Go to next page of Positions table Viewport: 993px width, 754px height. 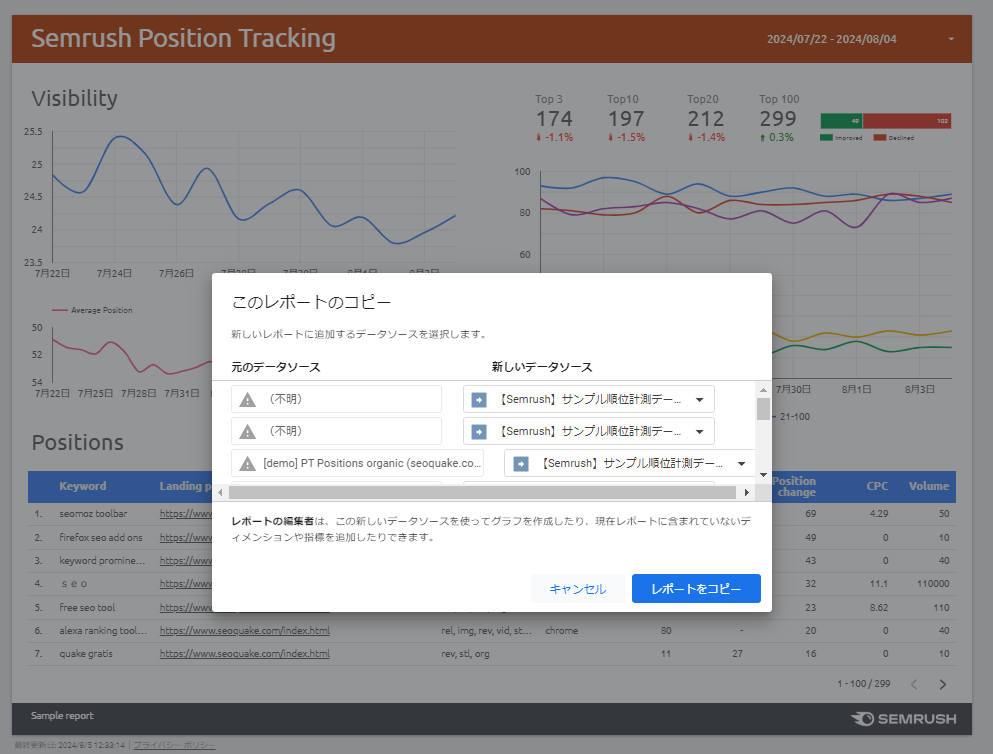coord(943,684)
